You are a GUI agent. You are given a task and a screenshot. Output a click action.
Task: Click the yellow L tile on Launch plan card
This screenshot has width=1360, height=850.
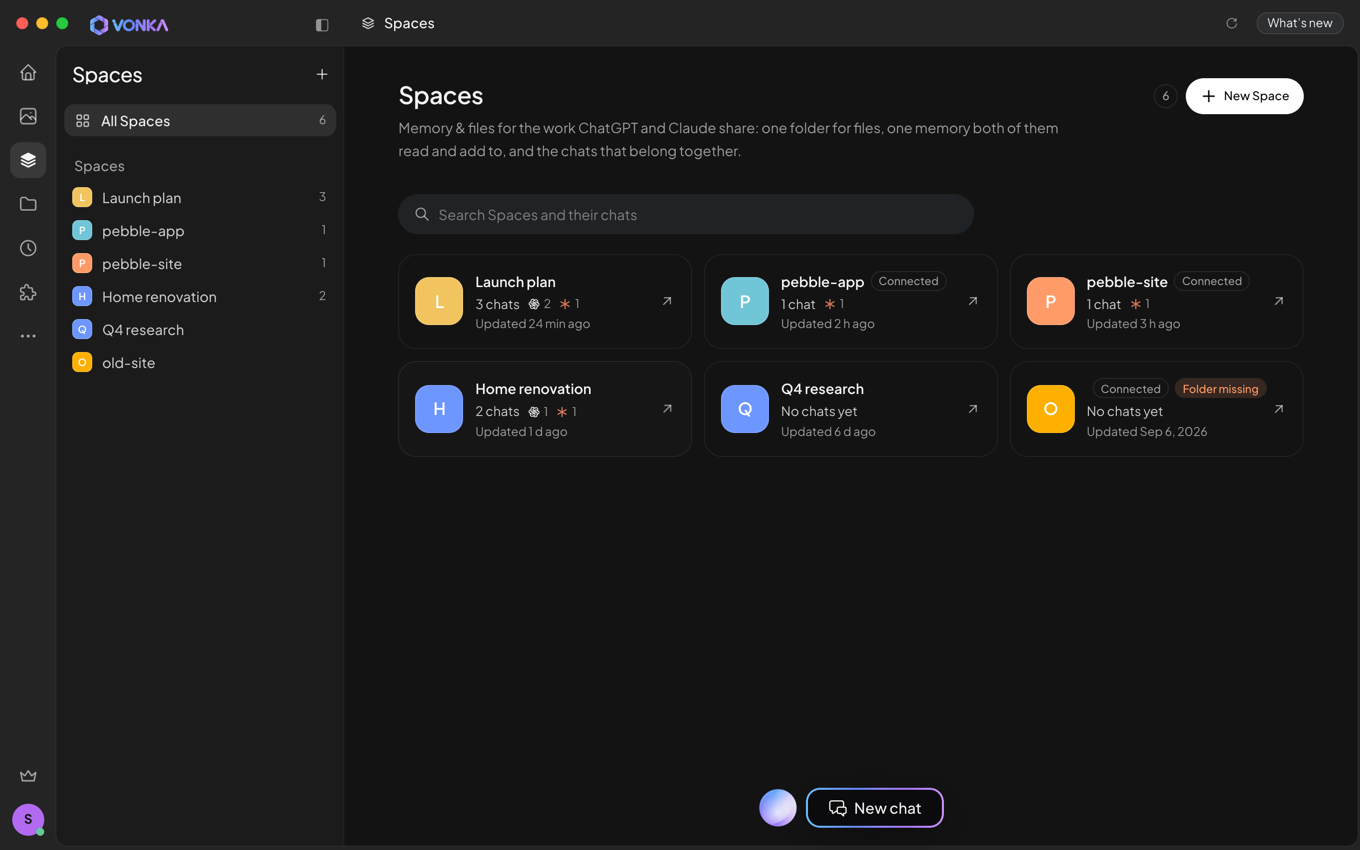[439, 301]
